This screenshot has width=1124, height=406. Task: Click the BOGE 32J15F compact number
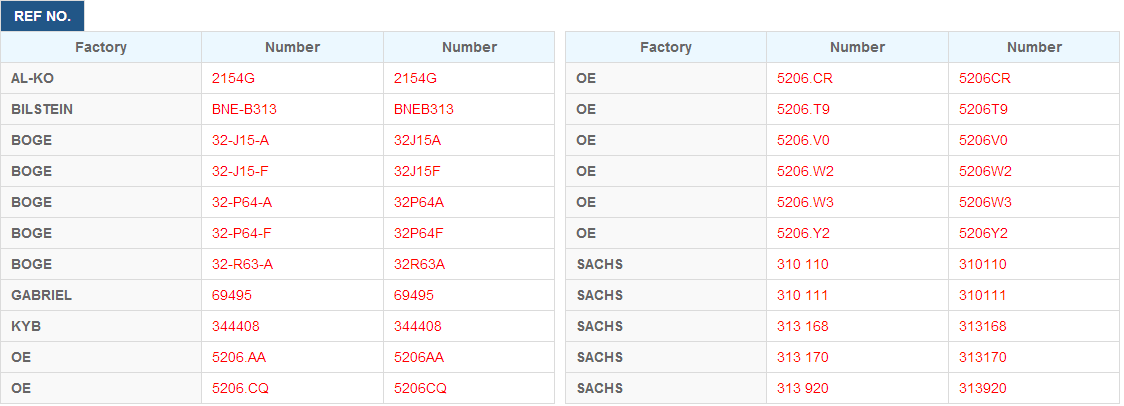pyautogui.click(x=417, y=171)
